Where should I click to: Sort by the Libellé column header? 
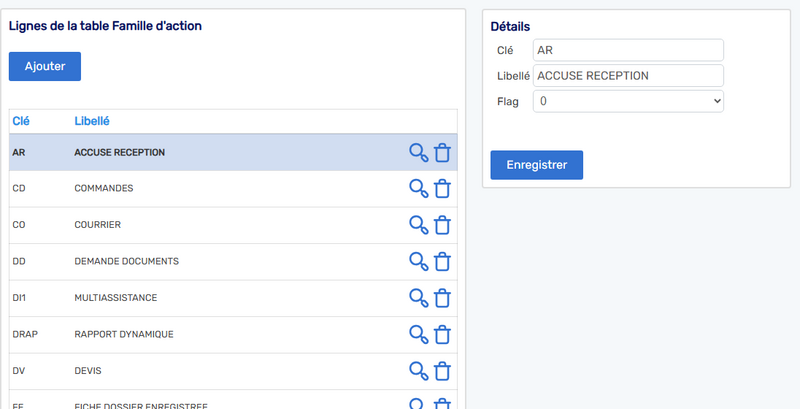pos(92,121)
